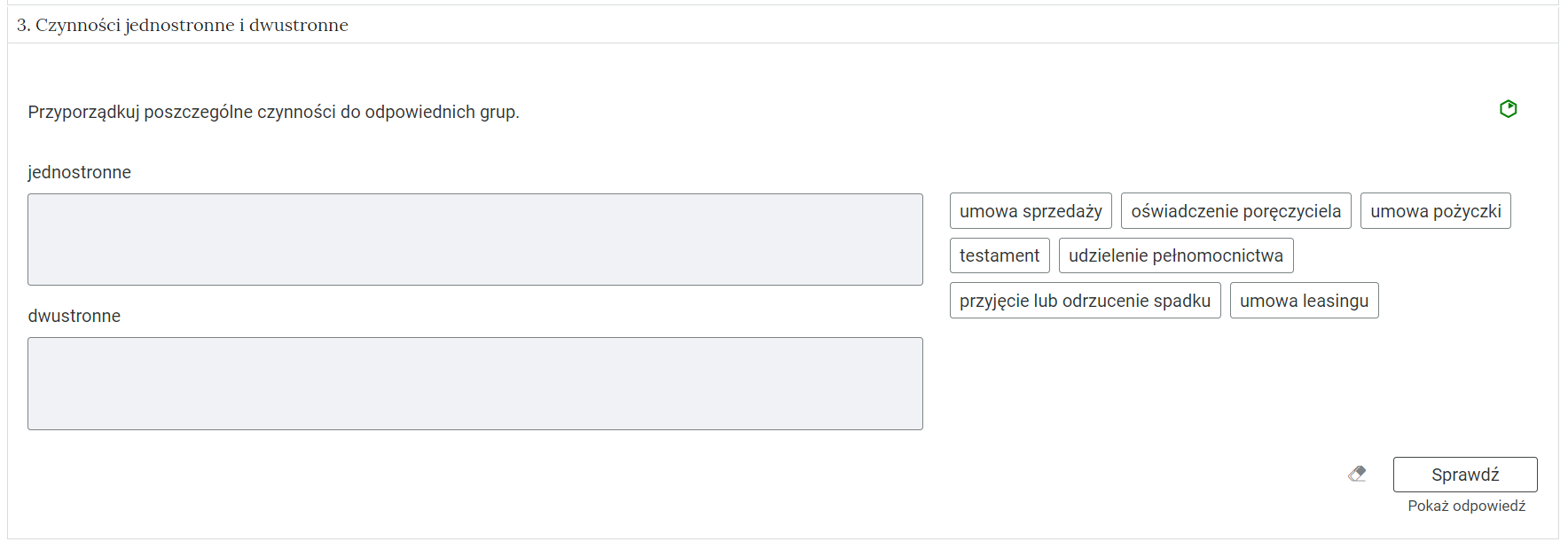Image resolution: width=1568 pixels, height=542 pixels.
Task: Pick the 'oświadczenie poręczyciela' chip
Action: 1235,211
